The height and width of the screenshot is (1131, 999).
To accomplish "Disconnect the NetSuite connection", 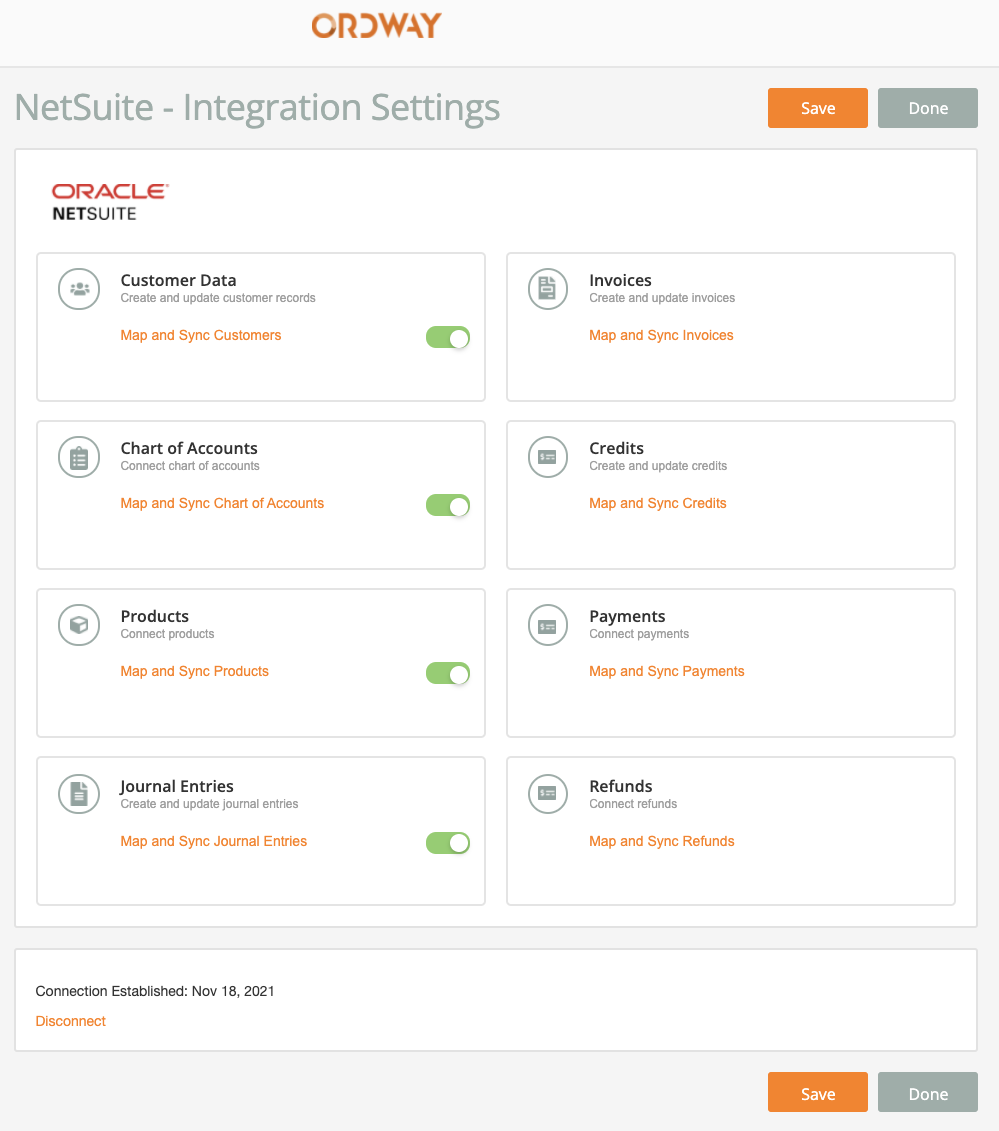I will point(71,1021).
